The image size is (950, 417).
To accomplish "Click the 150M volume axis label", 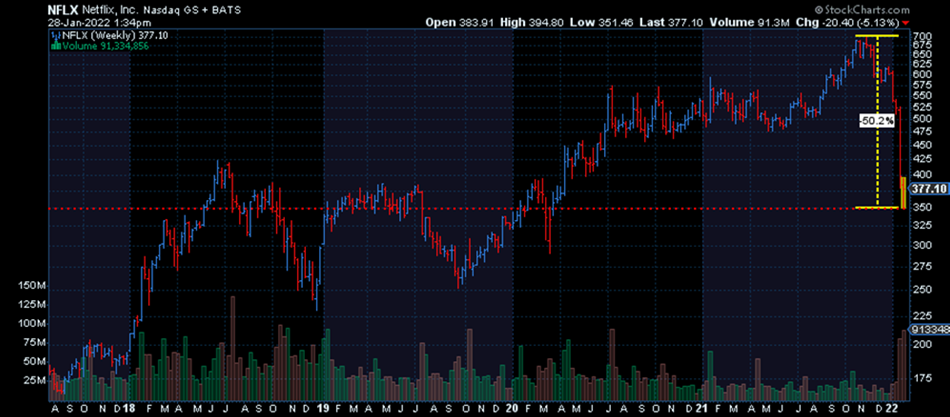I will click(32, 285).
